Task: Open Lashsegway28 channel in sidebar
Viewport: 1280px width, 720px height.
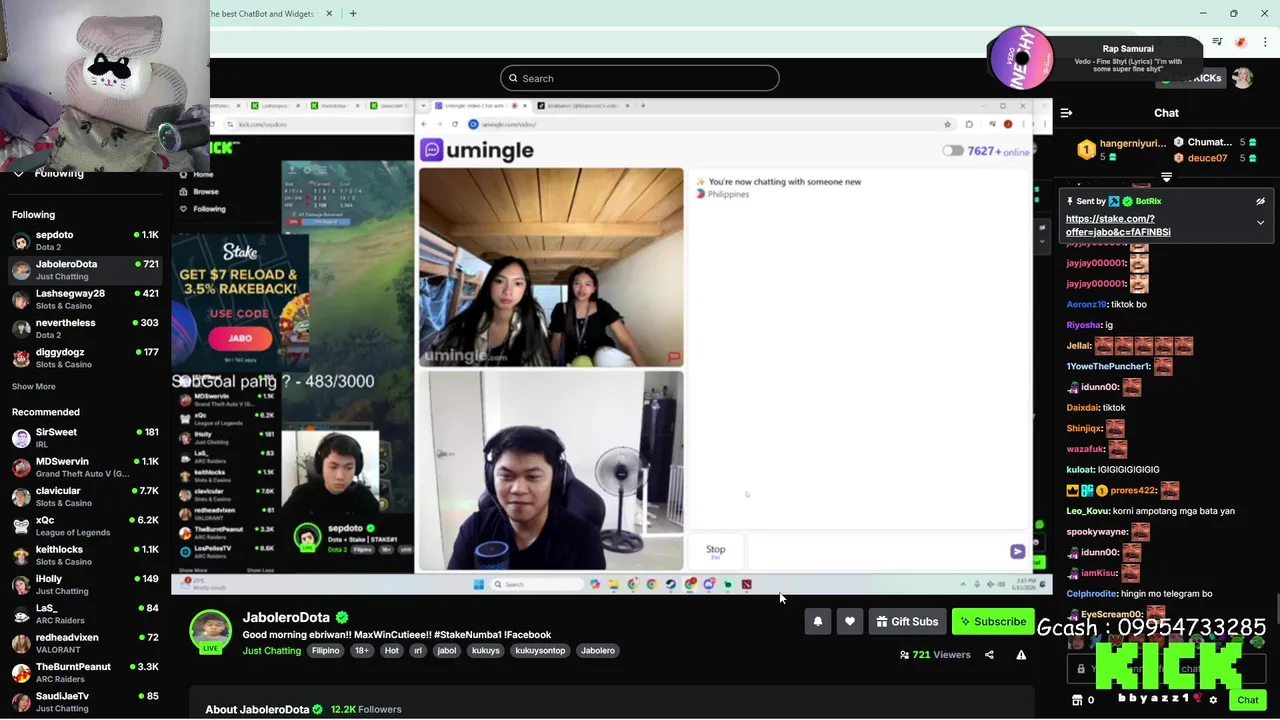Action: 85,299
